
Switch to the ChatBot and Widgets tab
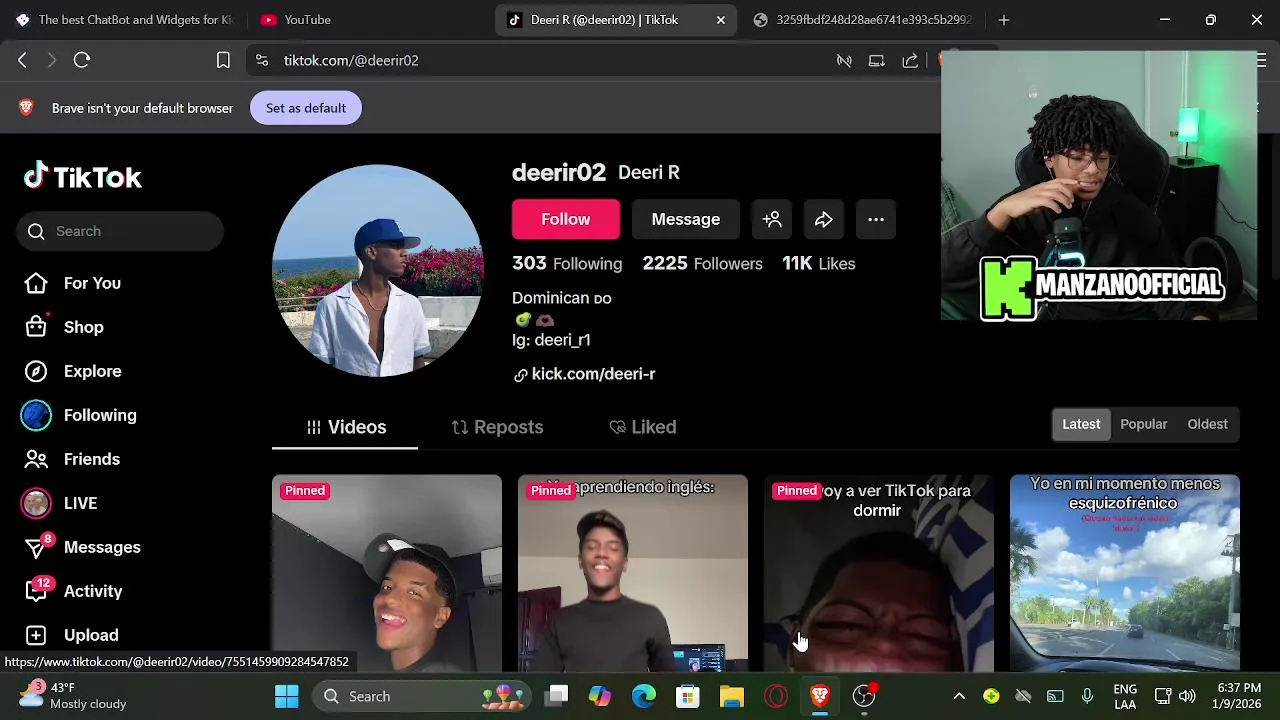[x=124, y=20]
